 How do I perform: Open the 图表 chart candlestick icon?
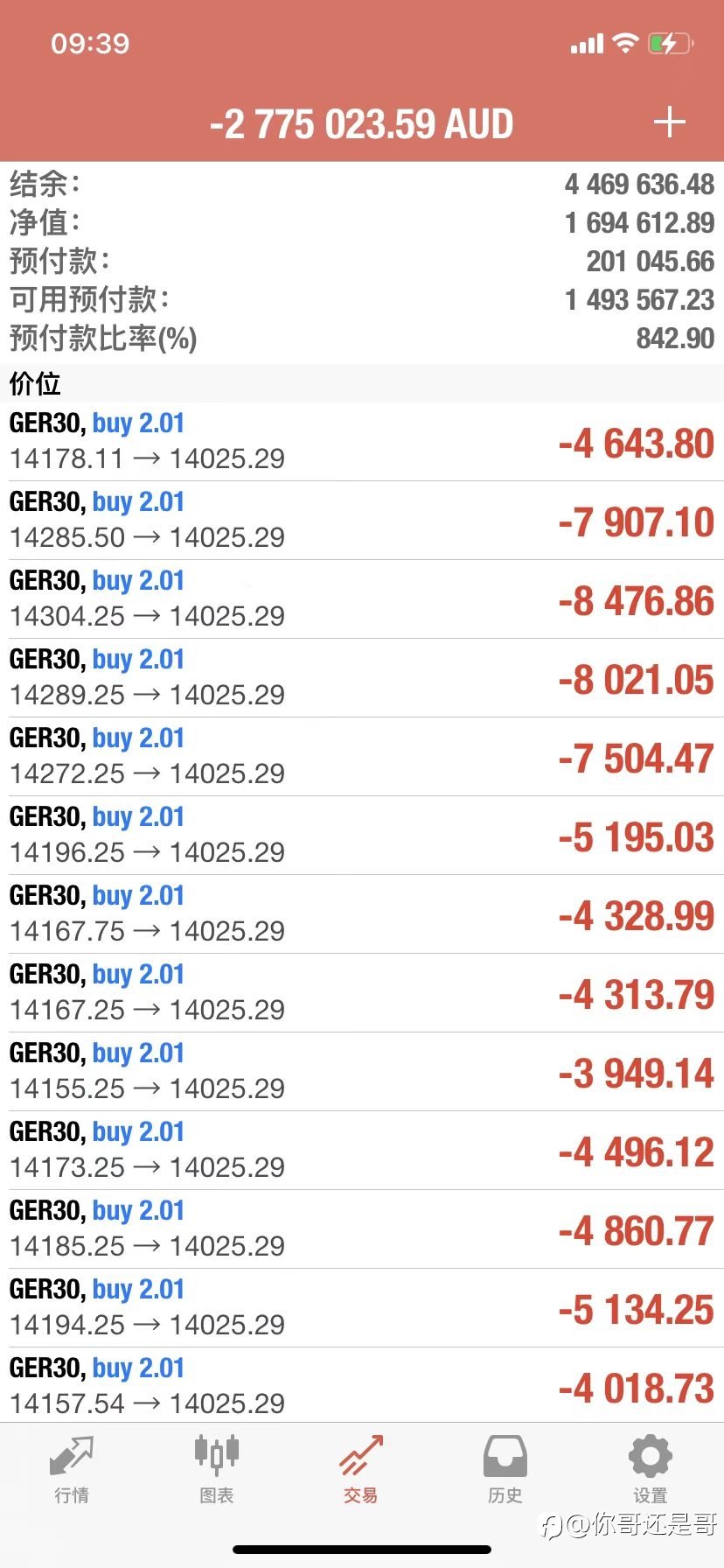coord(216,1454)
